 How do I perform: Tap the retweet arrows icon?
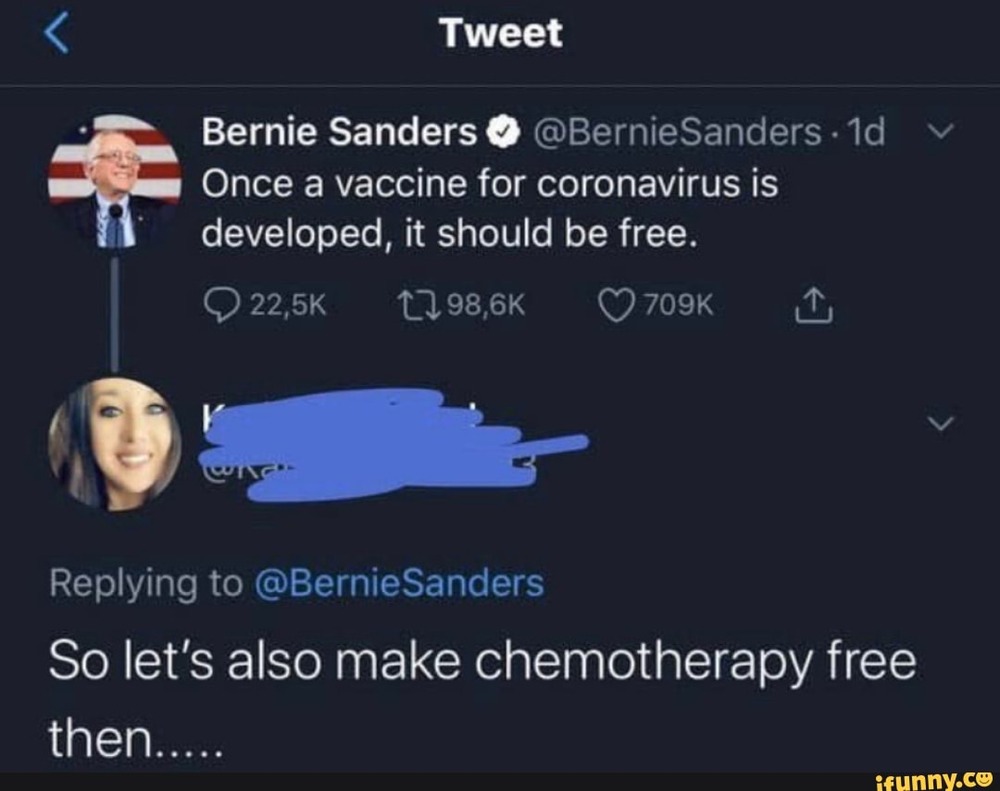click(x=419, y=305)
